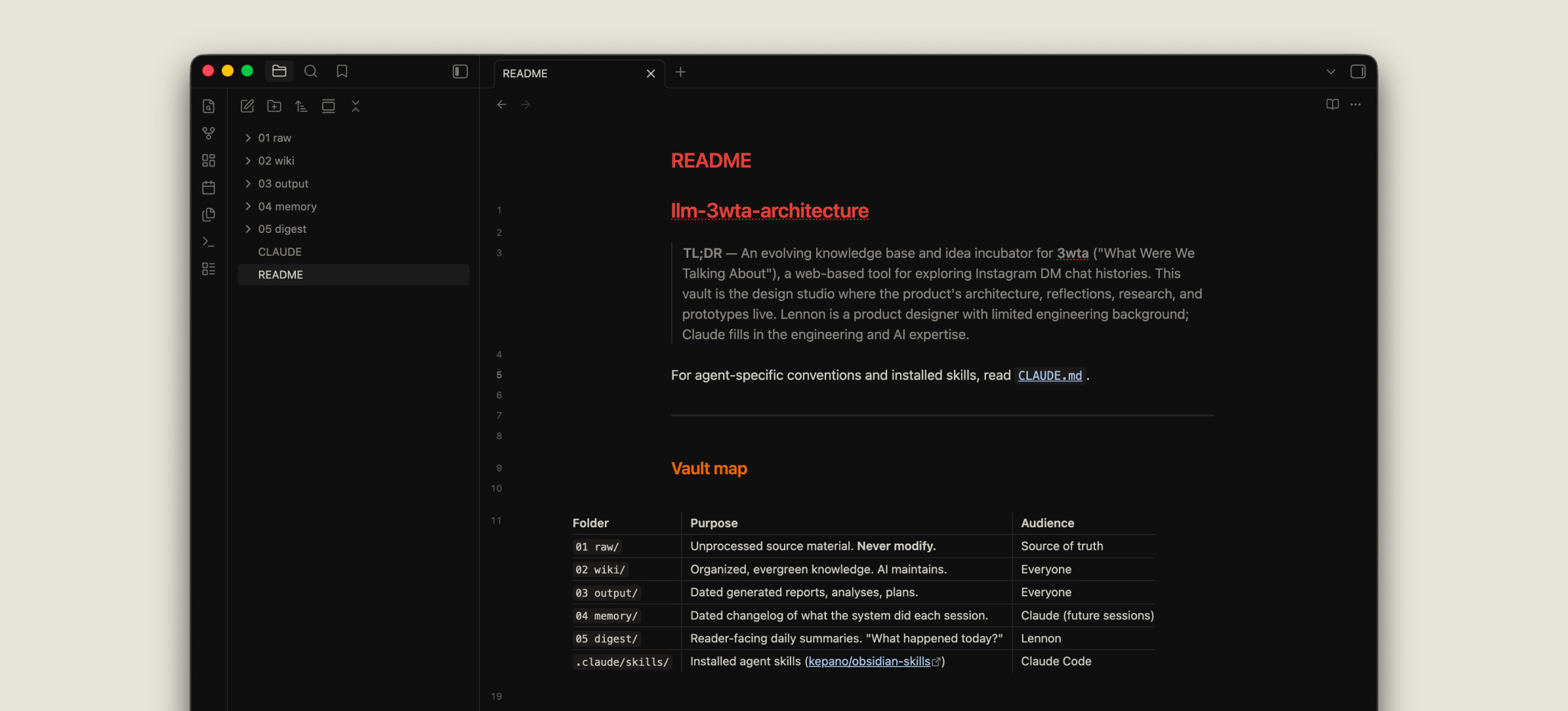1568x711 pixels.
Task: Click "Everyone" in the 03 output row
Action: point(1046,593)
